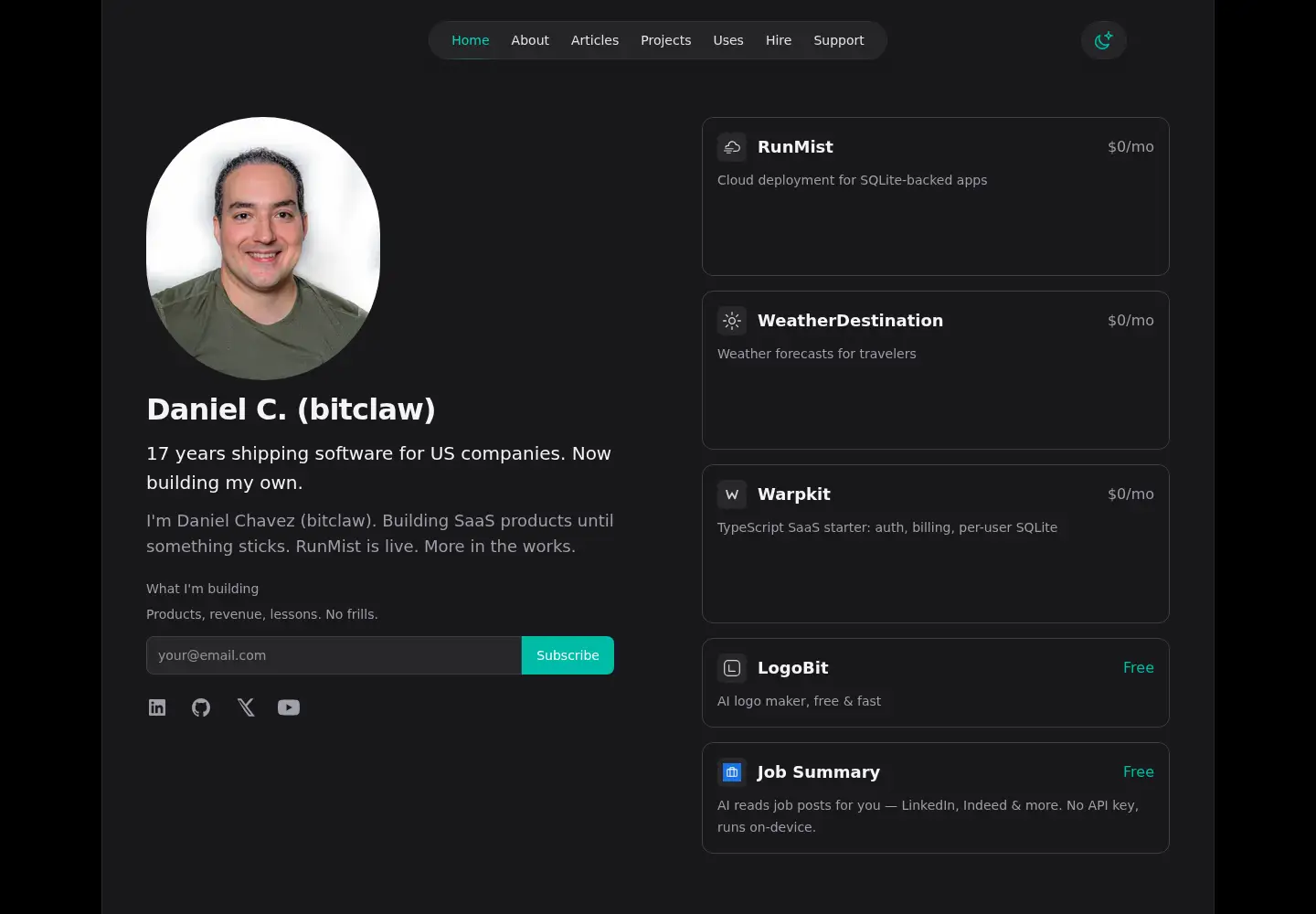Open the LinkedIn profile icon

tap(157, 707)
